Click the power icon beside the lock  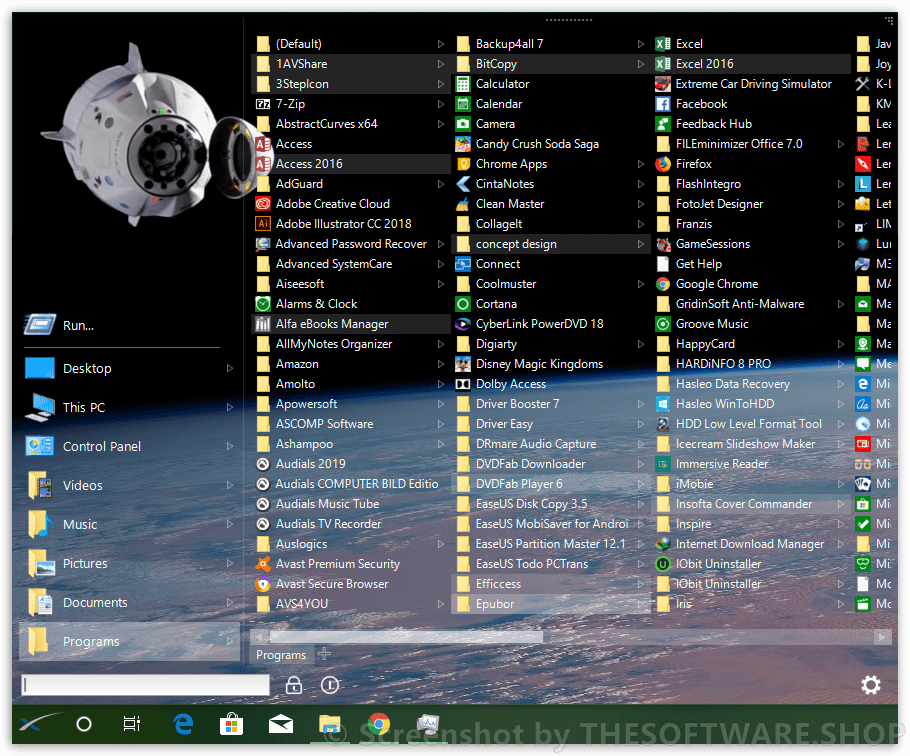[330, 685]
